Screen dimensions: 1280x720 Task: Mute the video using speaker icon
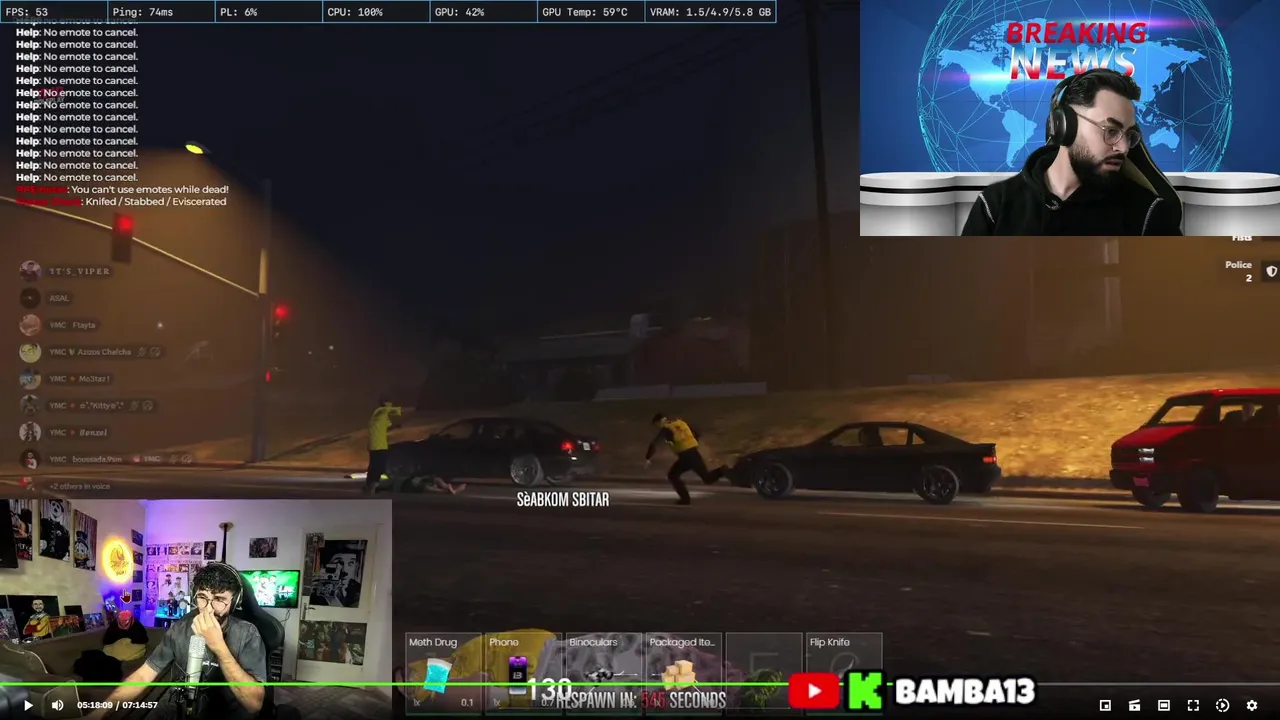pyautogui.click(x=57, y=705)
